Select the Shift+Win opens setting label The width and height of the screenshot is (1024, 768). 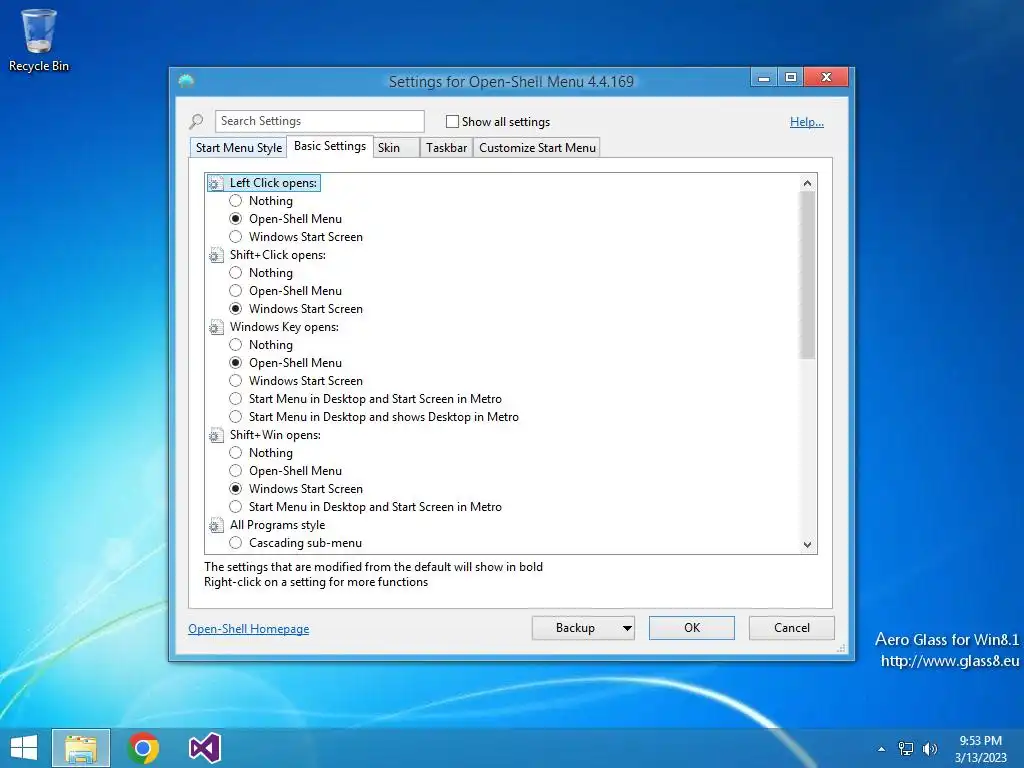pos(275,435)
